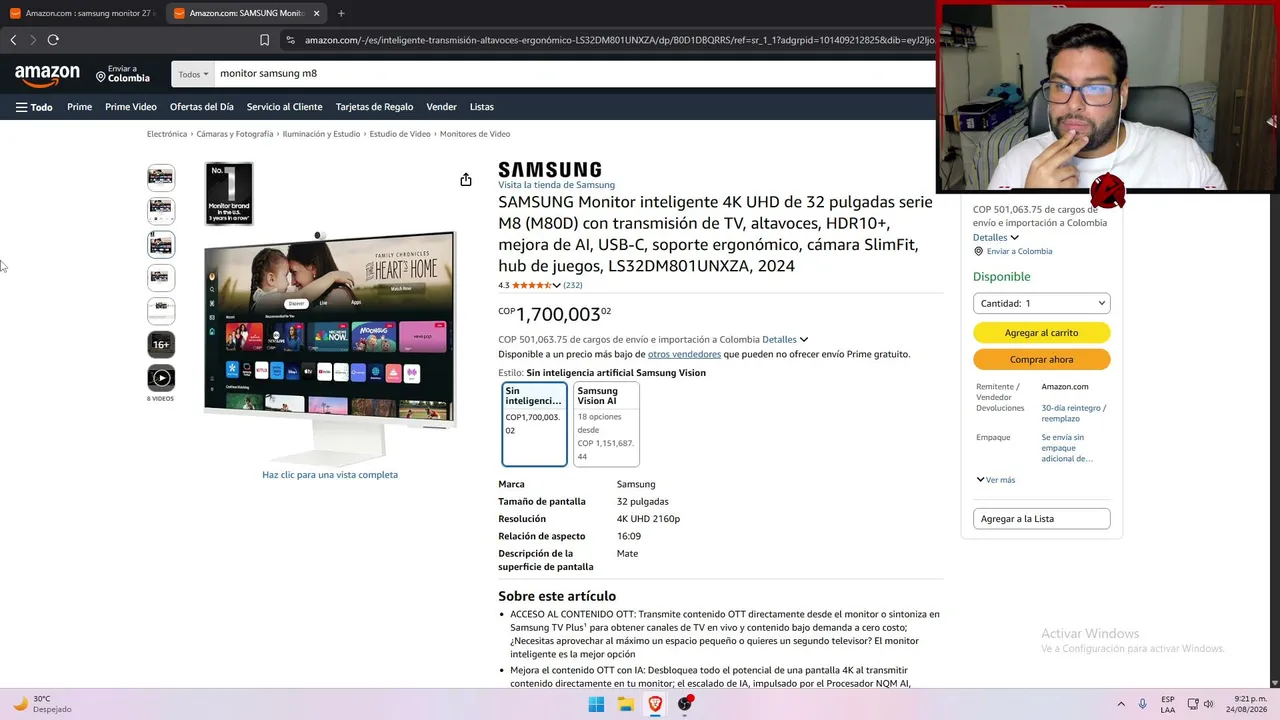The width and height of the screenshot is (1280, 720).
Task: Expand Detalles next to shipping charges under price
Action: point(785,340)
